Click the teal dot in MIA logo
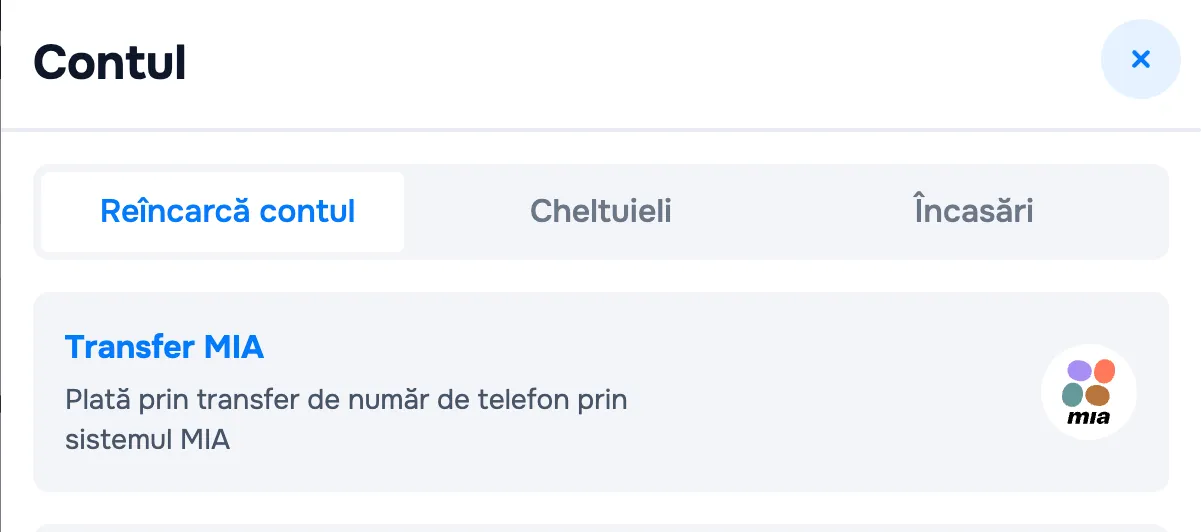Image resolution: width=1201 pixels, height=532 pixels. point(1074,394)
